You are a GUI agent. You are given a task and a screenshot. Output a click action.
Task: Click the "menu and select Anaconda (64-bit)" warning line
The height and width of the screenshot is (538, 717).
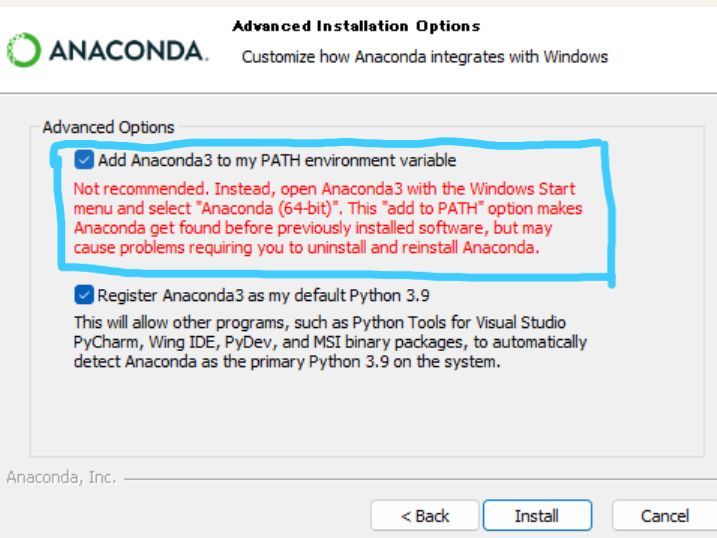pos(328,209)
